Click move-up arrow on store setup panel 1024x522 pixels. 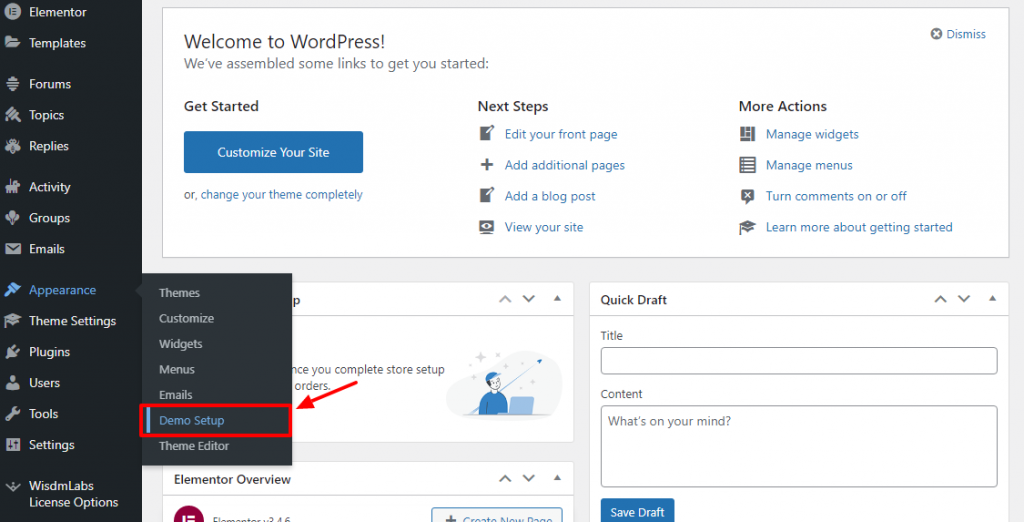(505, 299)
